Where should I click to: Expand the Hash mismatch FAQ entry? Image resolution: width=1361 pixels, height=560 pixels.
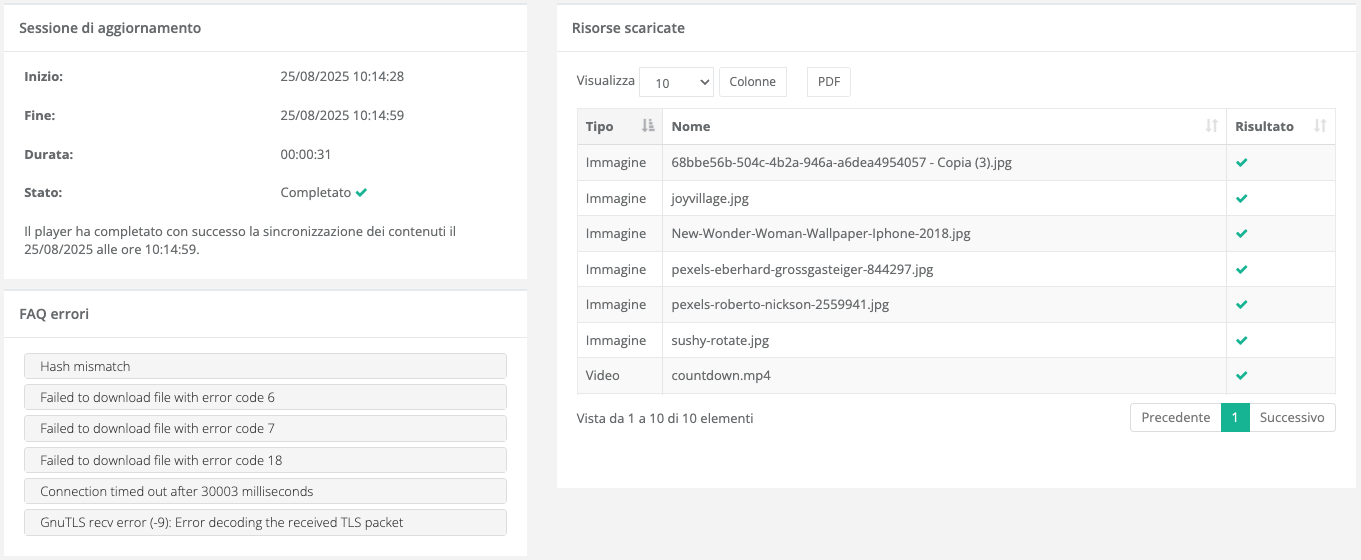click(x=265, y=366)
